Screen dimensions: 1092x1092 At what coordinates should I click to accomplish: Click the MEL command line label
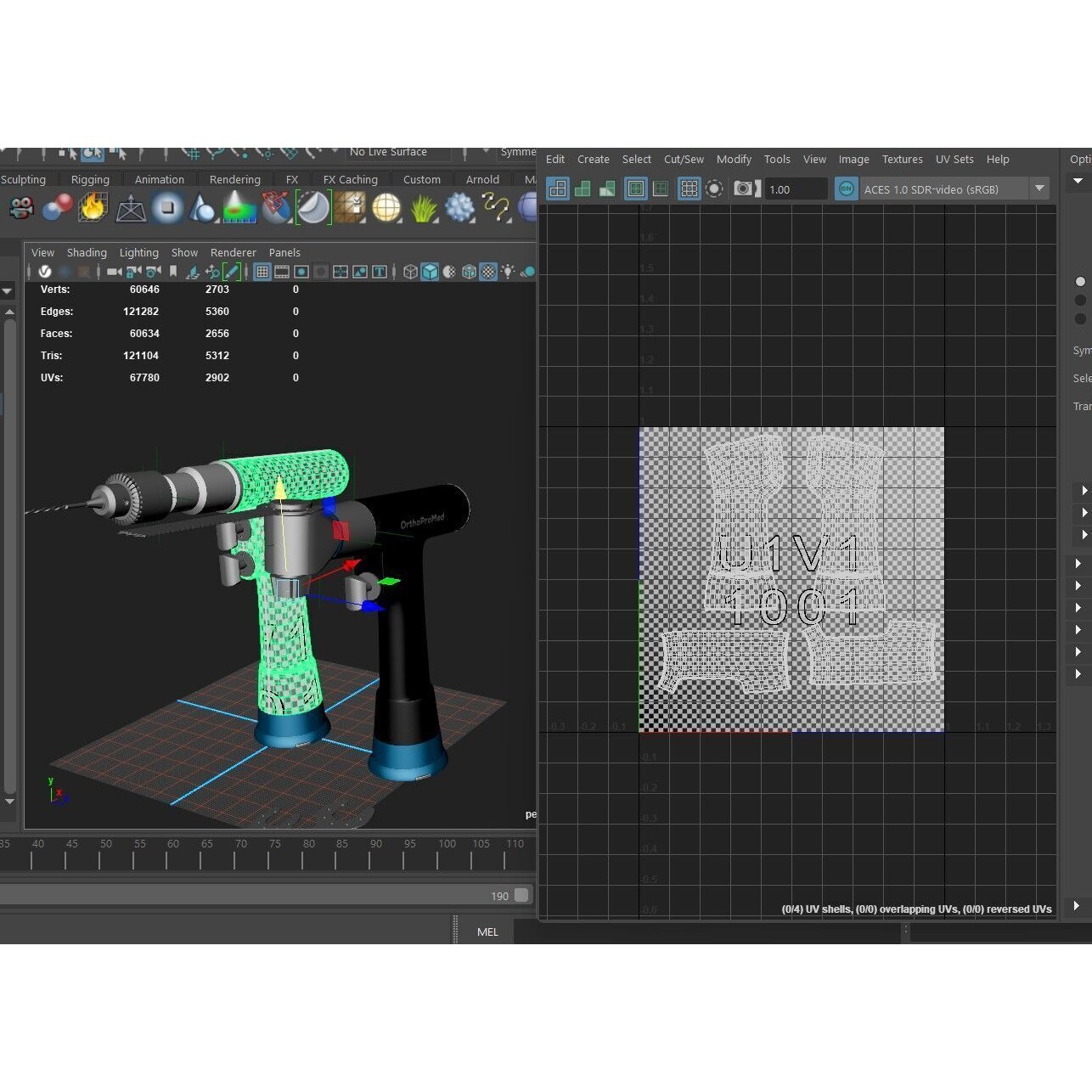pyautogui.click(x=487, y=932)
